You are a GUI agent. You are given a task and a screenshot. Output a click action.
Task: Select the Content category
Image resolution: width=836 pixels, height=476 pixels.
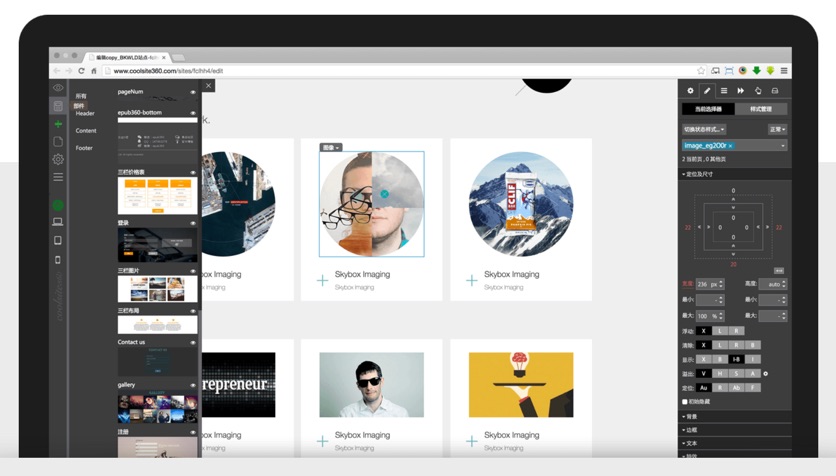tap(86, 131)
